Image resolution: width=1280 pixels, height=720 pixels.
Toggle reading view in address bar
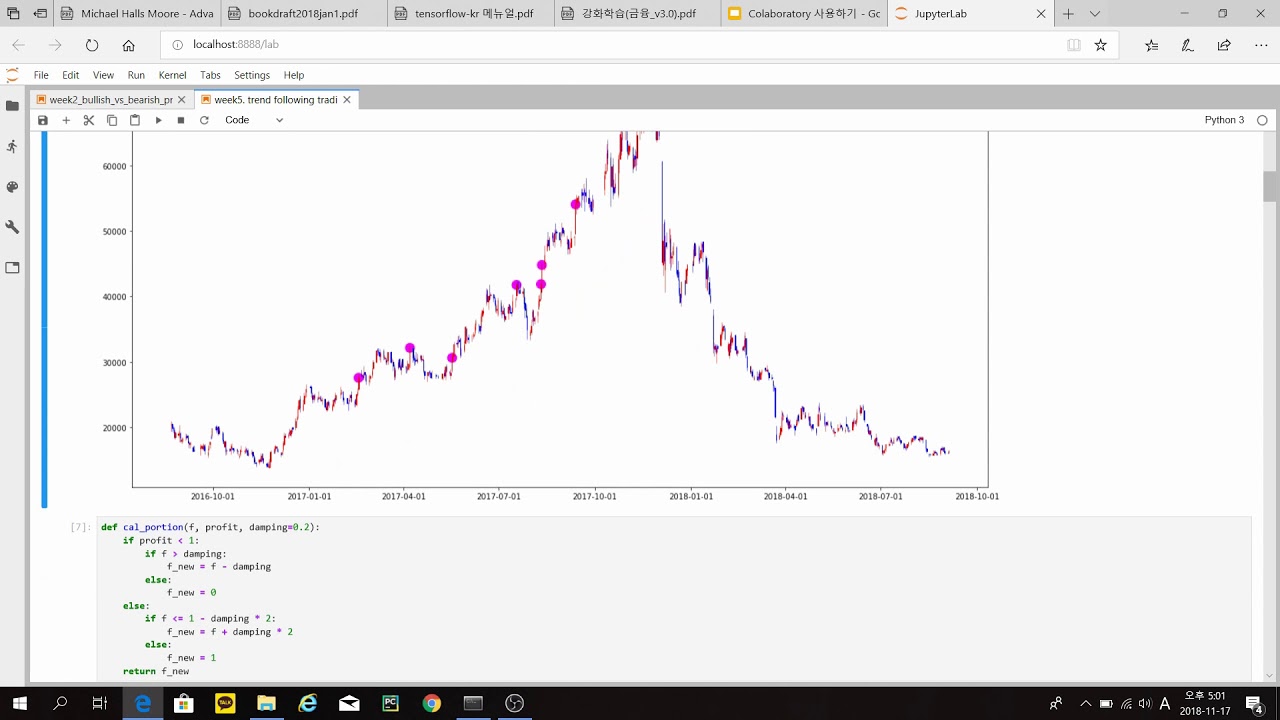tap(1073, 45)
